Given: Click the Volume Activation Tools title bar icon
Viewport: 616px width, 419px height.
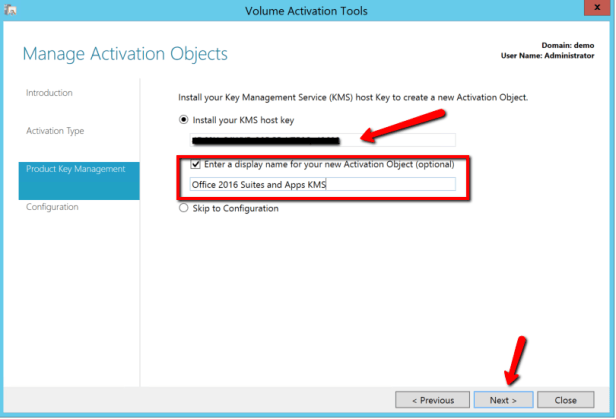Looking at the screenshot, I should (12, 11).
